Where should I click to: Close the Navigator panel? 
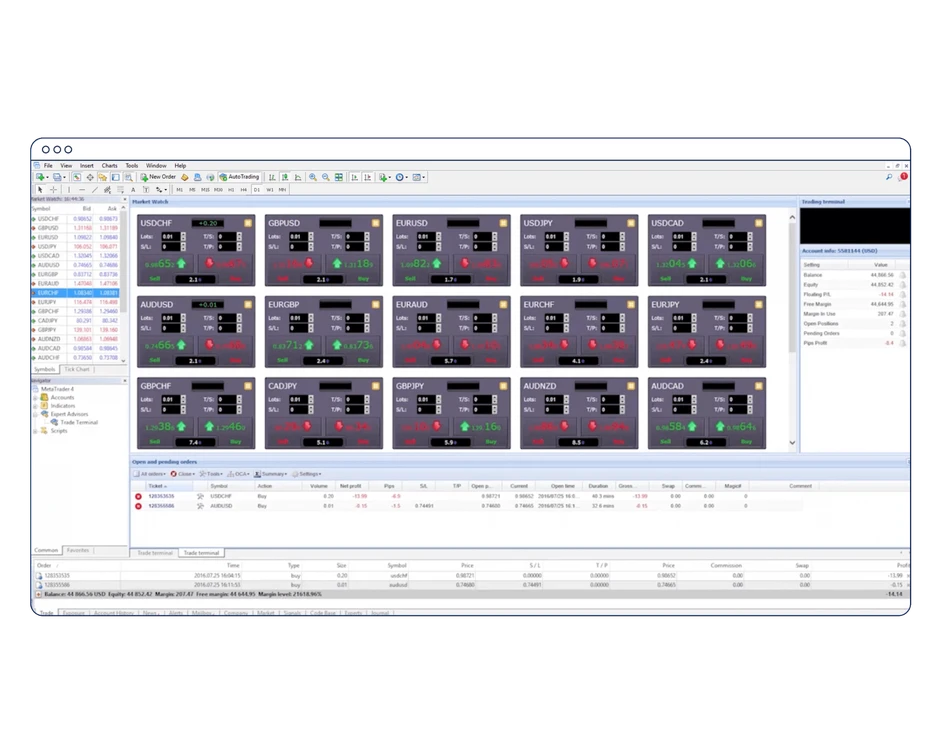coord(125,381)
